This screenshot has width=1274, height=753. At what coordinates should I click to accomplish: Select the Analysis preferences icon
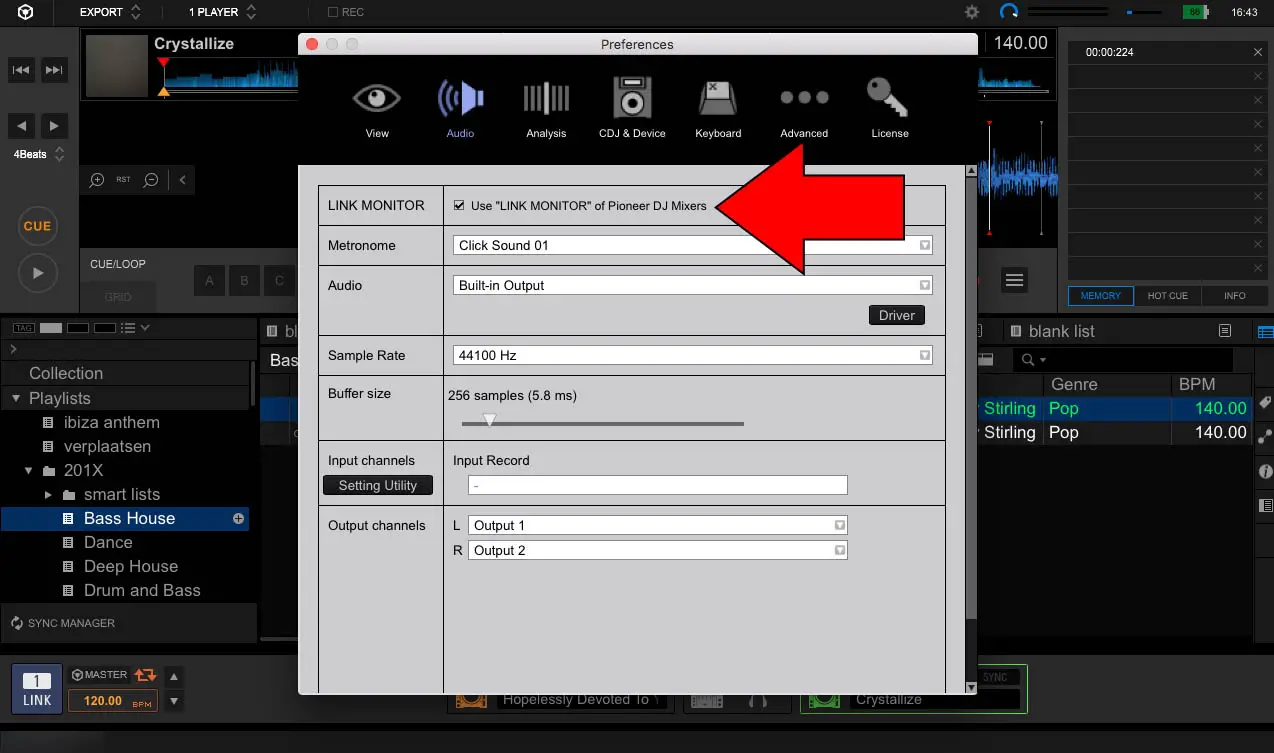[x=546, y=108]
